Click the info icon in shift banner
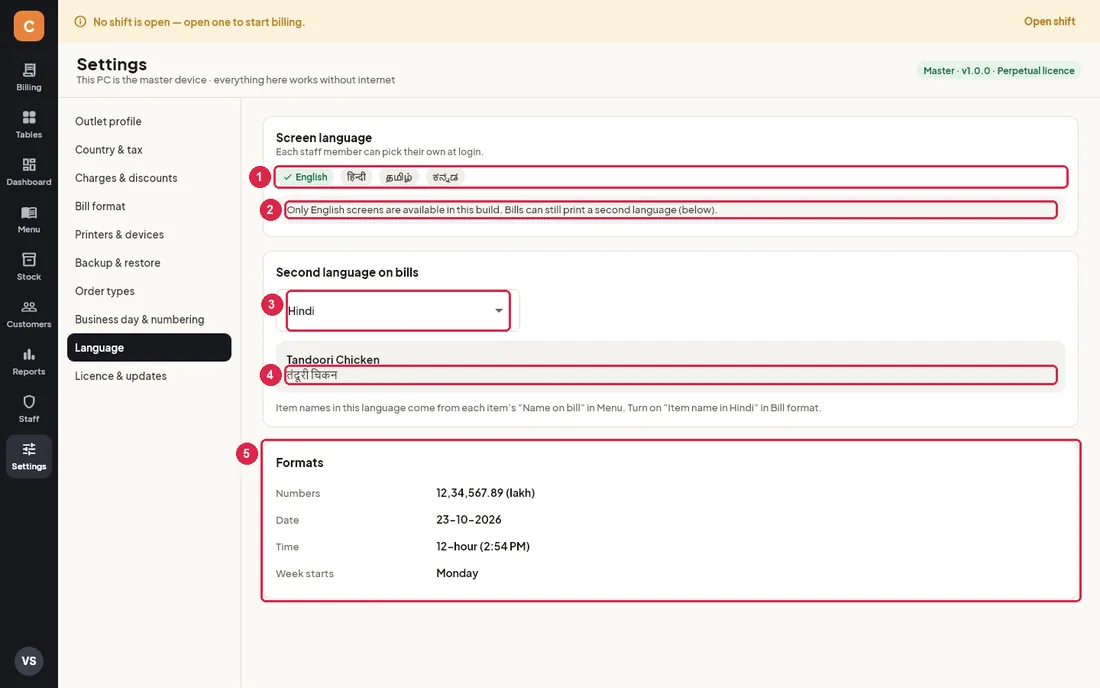 pyautogui.click(x=81, y=22)
